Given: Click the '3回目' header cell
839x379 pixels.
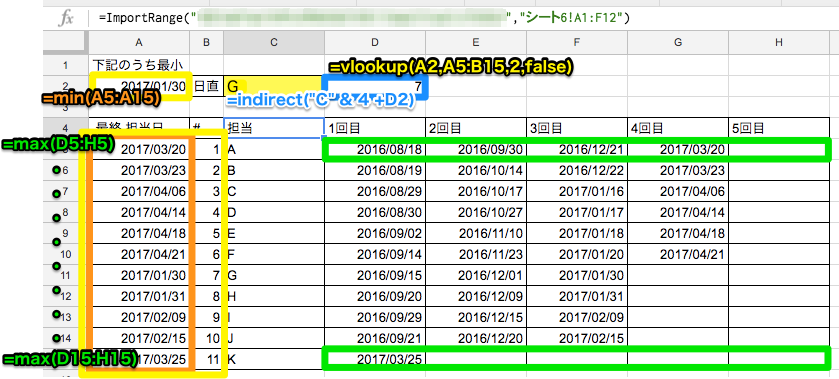Looking at the screenshot, I should click(x=576, y=128).
